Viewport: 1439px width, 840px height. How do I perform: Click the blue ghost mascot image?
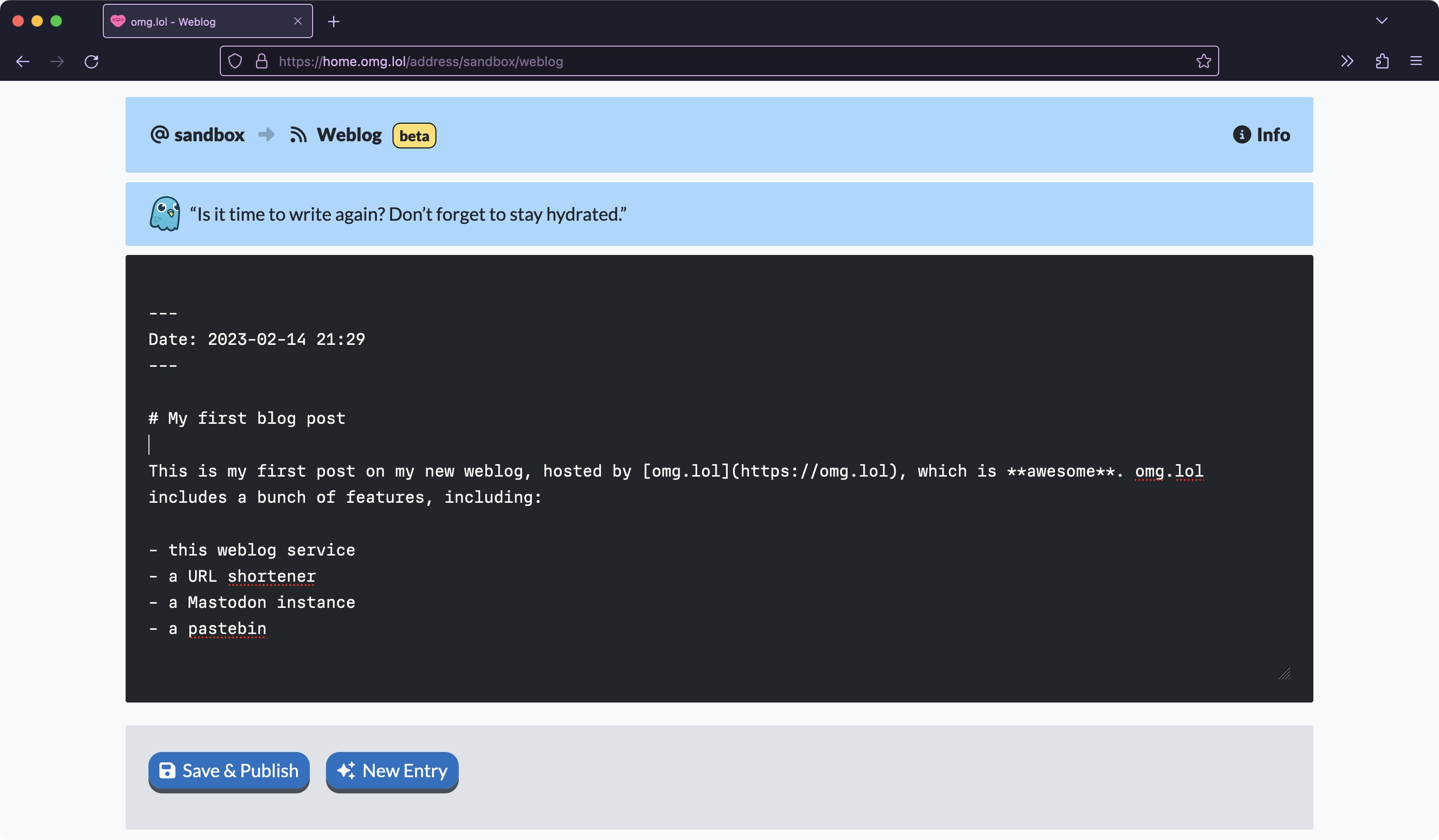point(165,214)
